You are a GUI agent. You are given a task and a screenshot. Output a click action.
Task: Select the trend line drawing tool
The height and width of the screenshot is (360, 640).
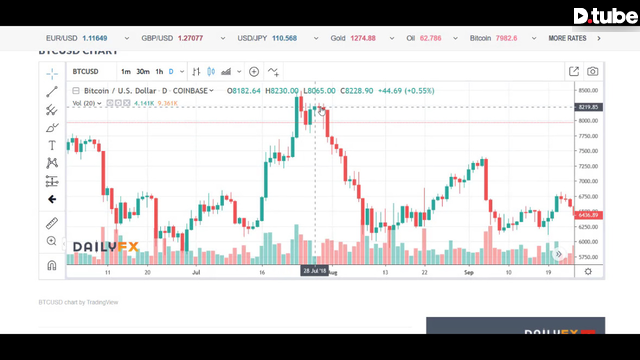pyautogui.click(x=52, y=91)
